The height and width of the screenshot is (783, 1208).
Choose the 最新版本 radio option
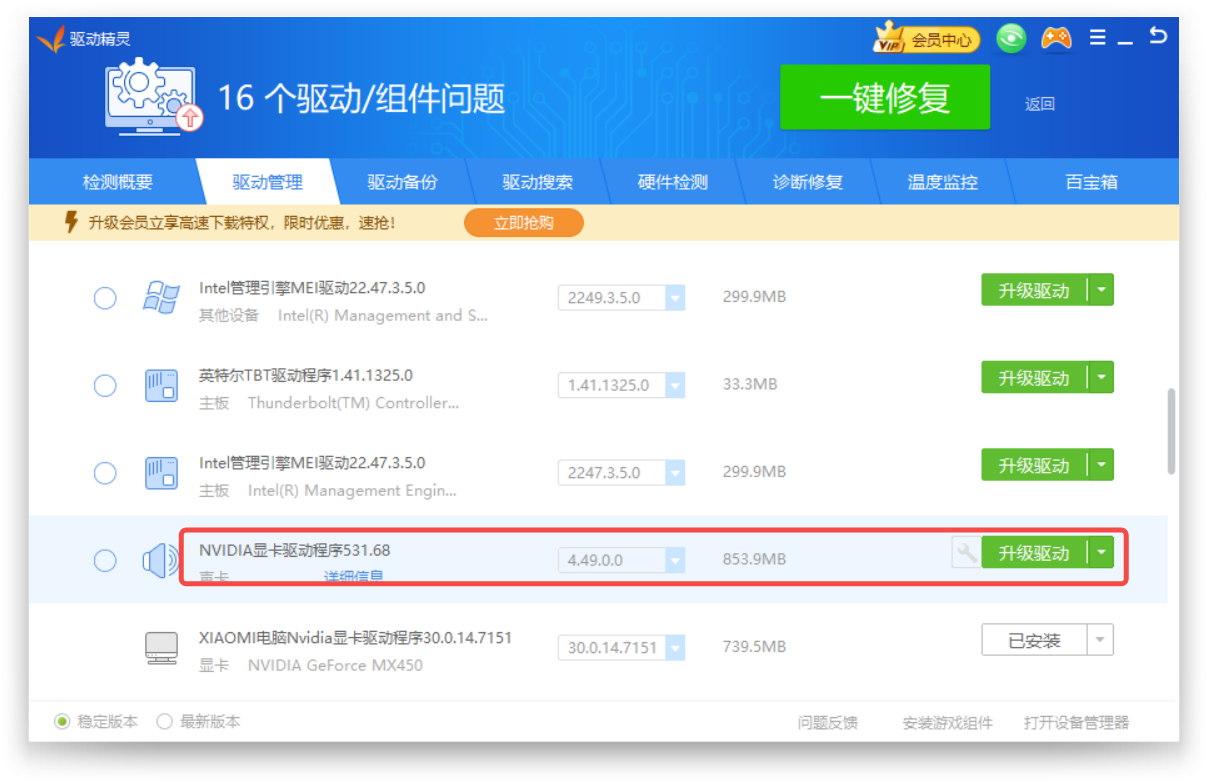click(x=165, y=721)
